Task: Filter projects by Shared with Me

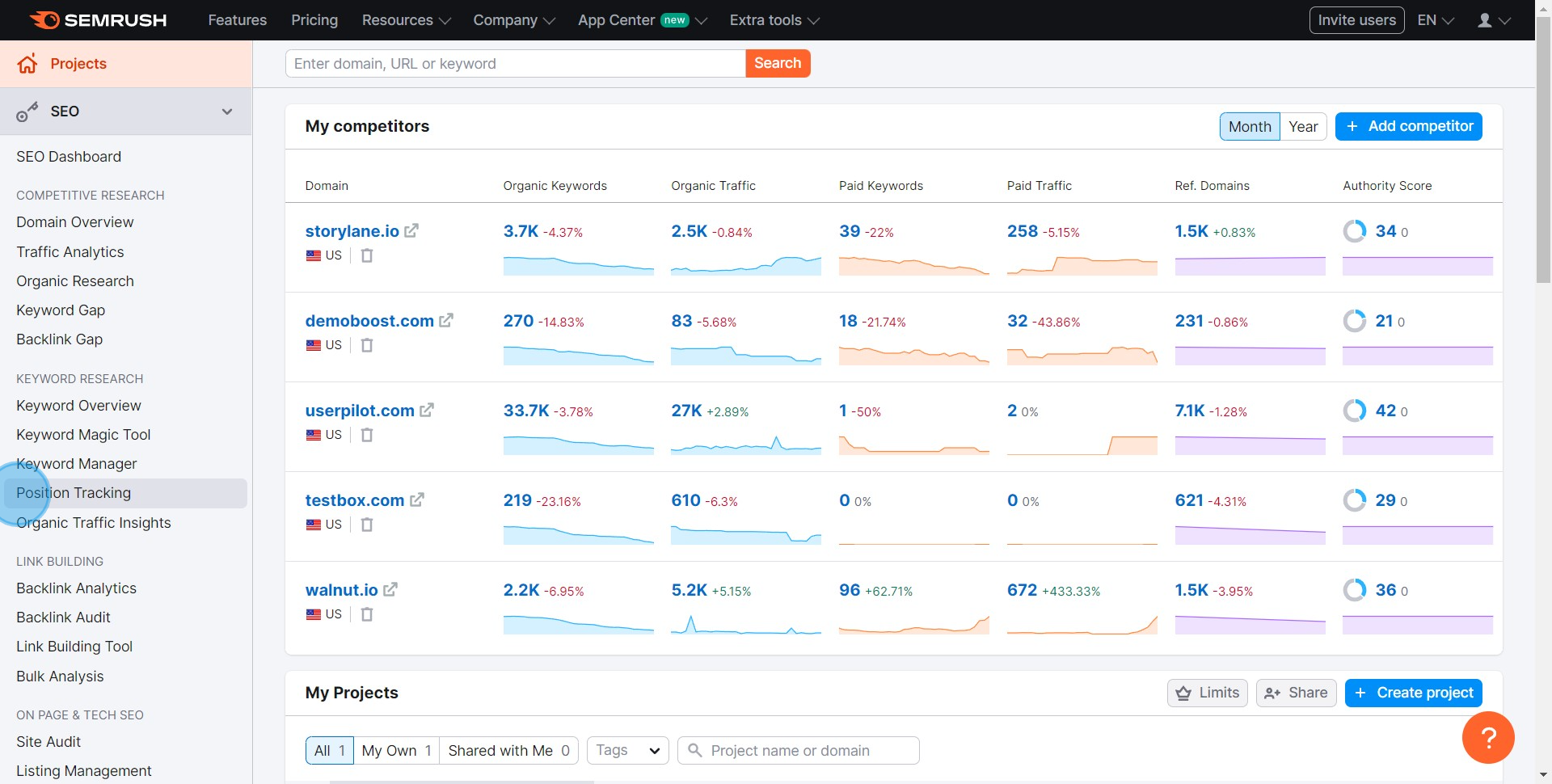Action: coord(508,750)
